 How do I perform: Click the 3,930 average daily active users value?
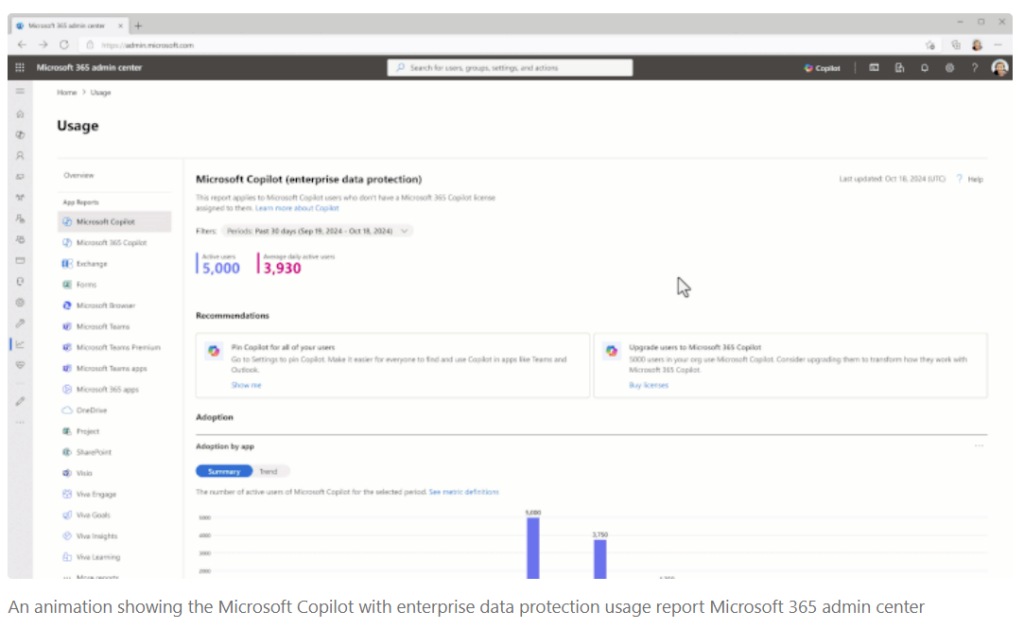pyautogui.click(x=282, y=268)
